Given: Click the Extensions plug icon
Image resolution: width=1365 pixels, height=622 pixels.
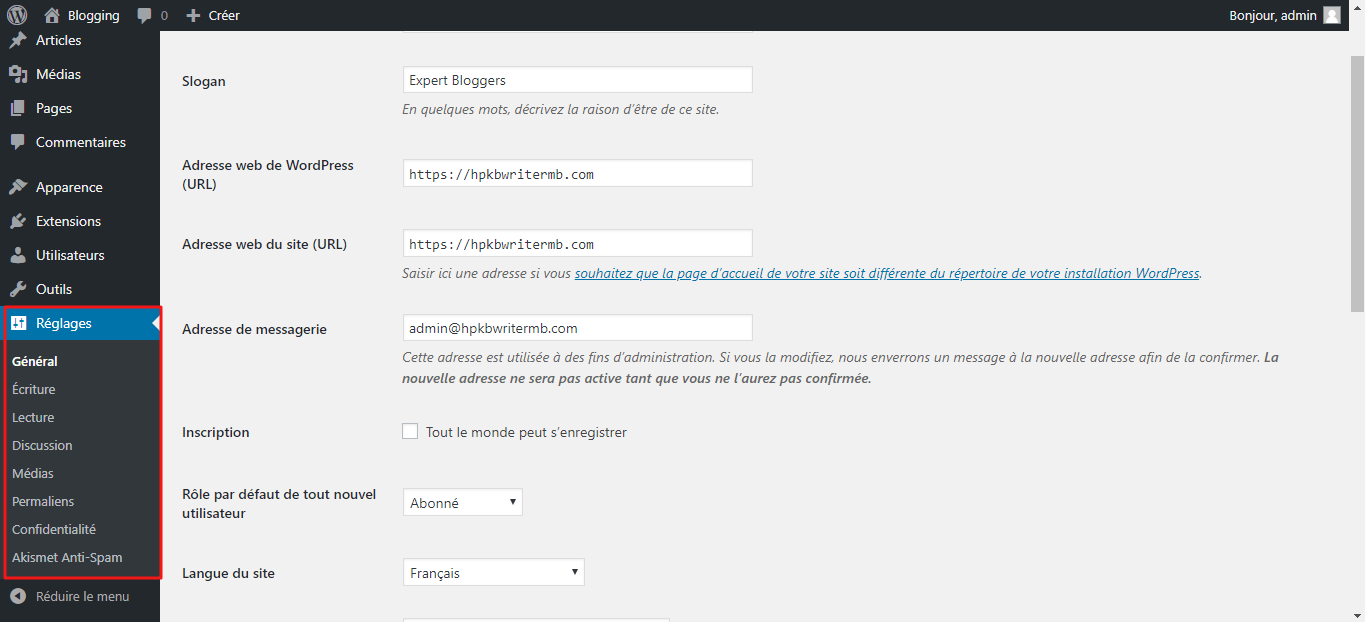Looking at the screenshot, I should tap(17, 221).
